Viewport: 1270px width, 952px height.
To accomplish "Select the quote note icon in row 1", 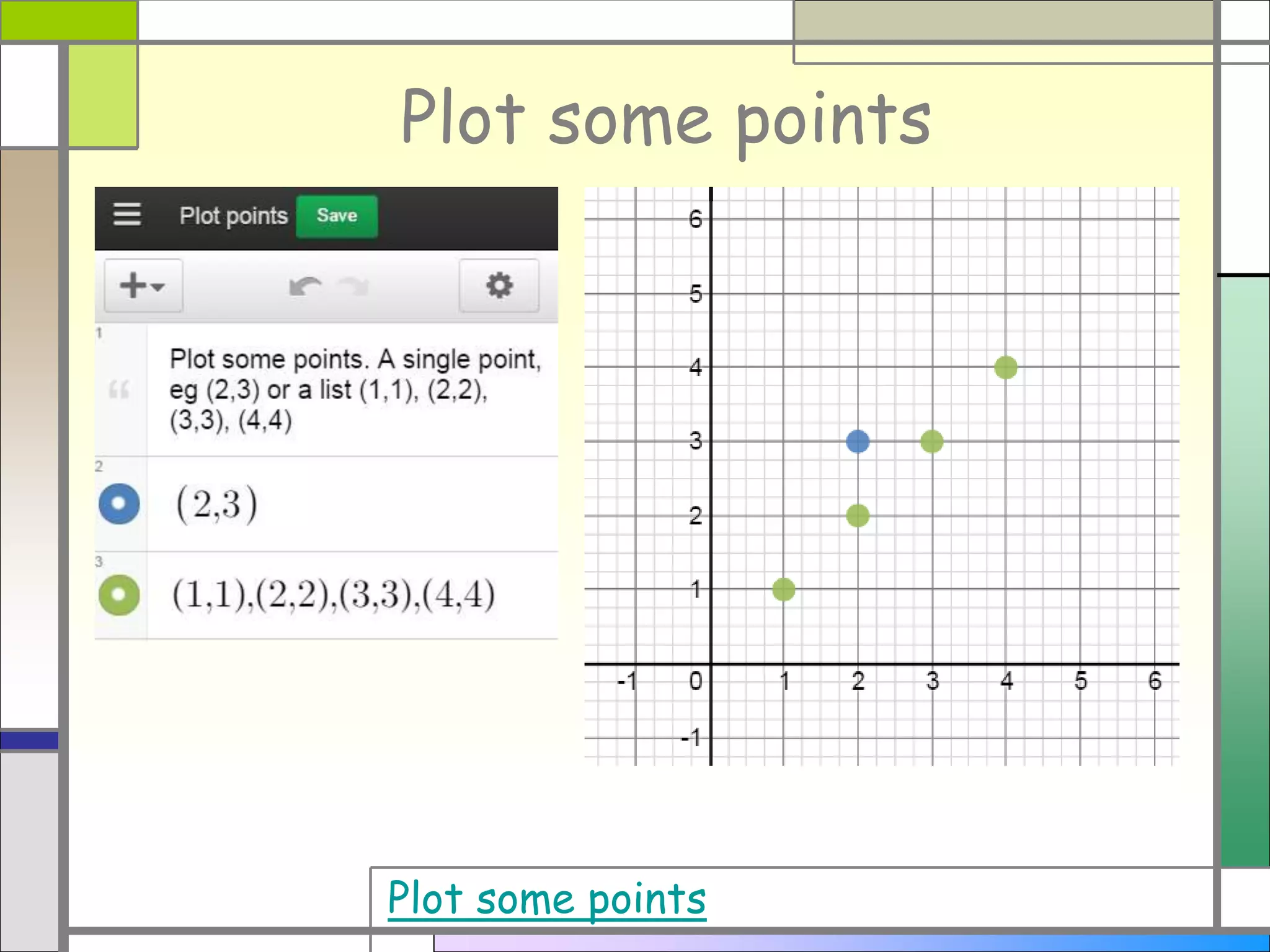I will pos(119,390).
